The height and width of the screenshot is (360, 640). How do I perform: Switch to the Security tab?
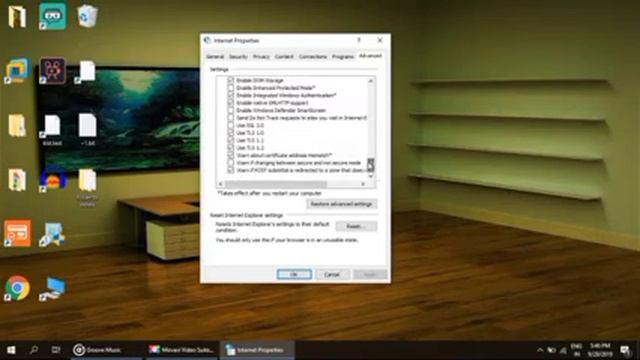[x=238, y=57]
